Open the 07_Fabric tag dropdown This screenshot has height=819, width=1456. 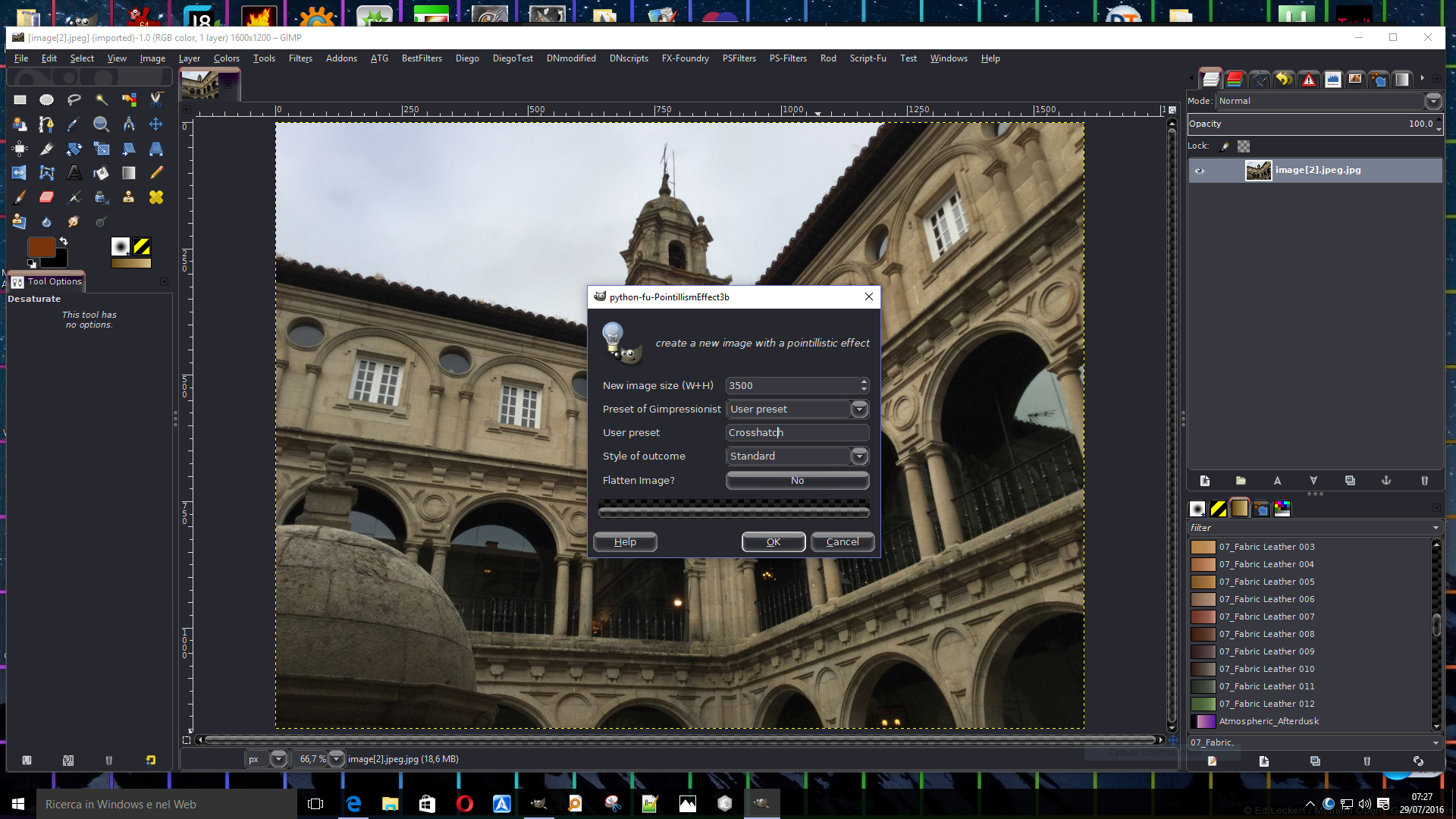click(1436, 743)
